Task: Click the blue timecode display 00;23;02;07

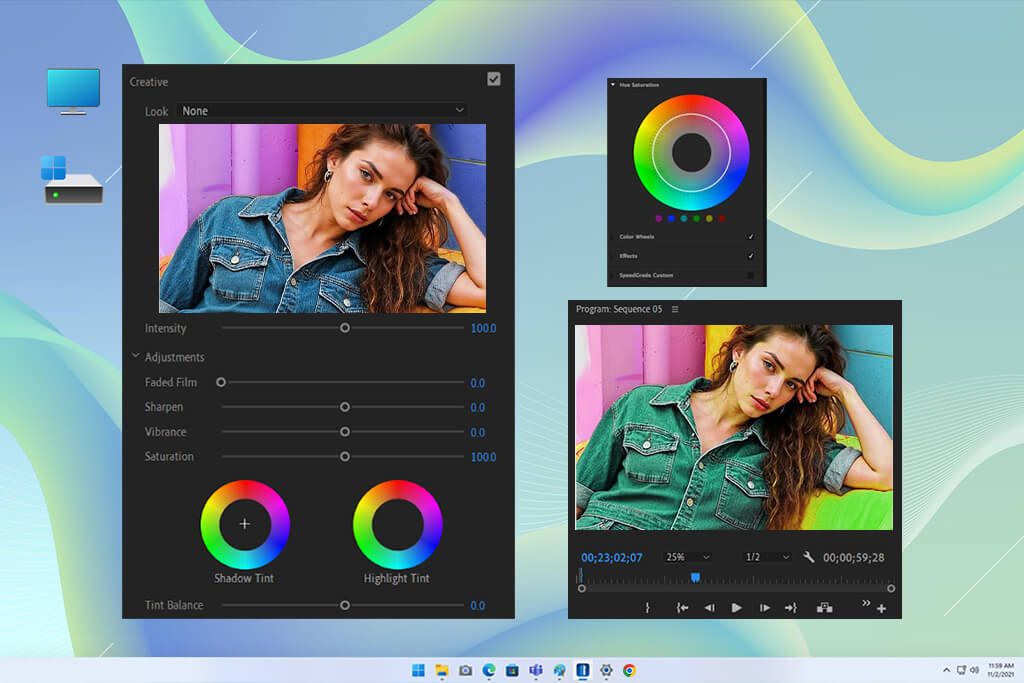Action: [x=610, y=557]
